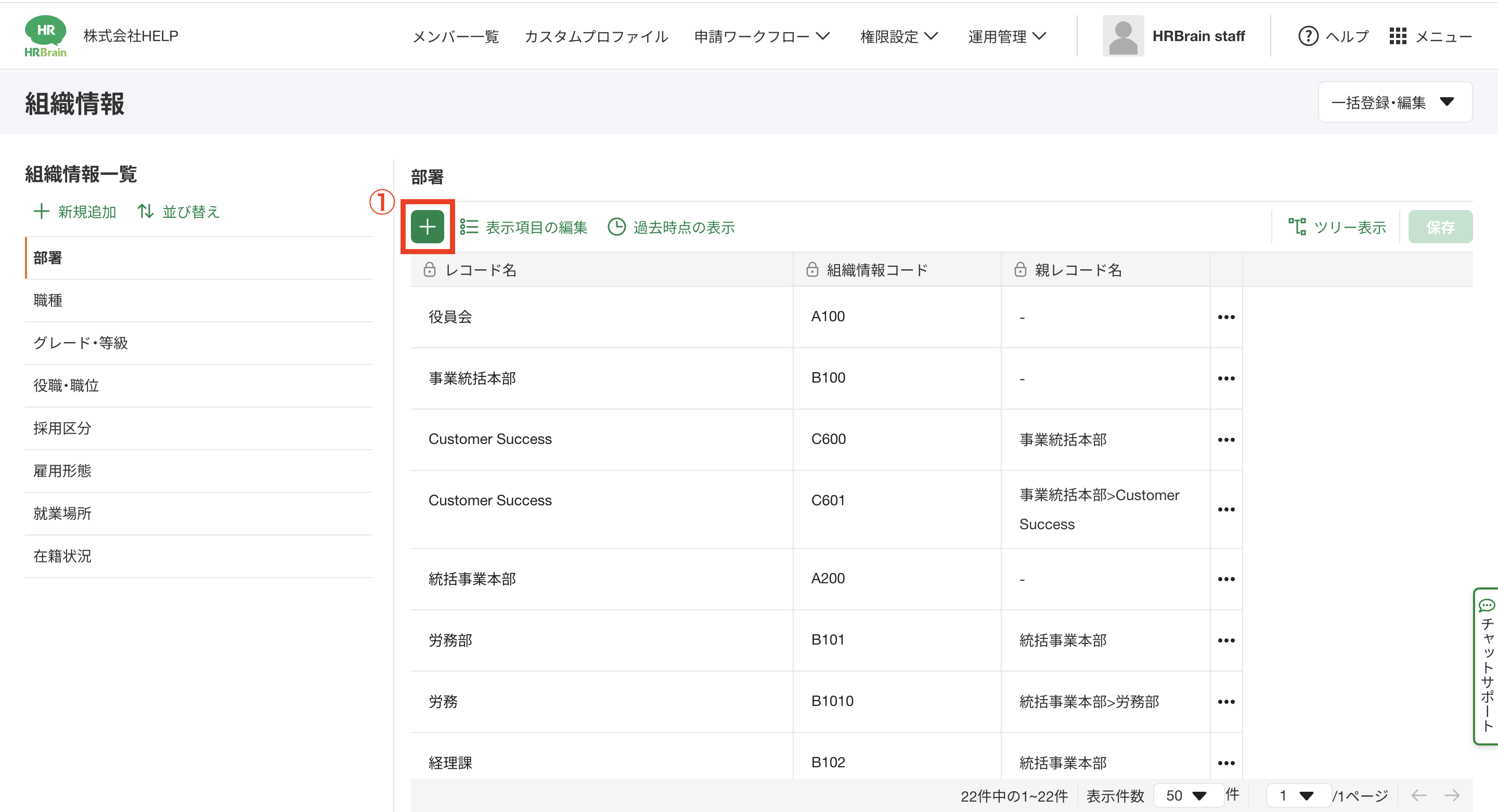
Task: Click the A100 code cell
Action: point(897,317)
